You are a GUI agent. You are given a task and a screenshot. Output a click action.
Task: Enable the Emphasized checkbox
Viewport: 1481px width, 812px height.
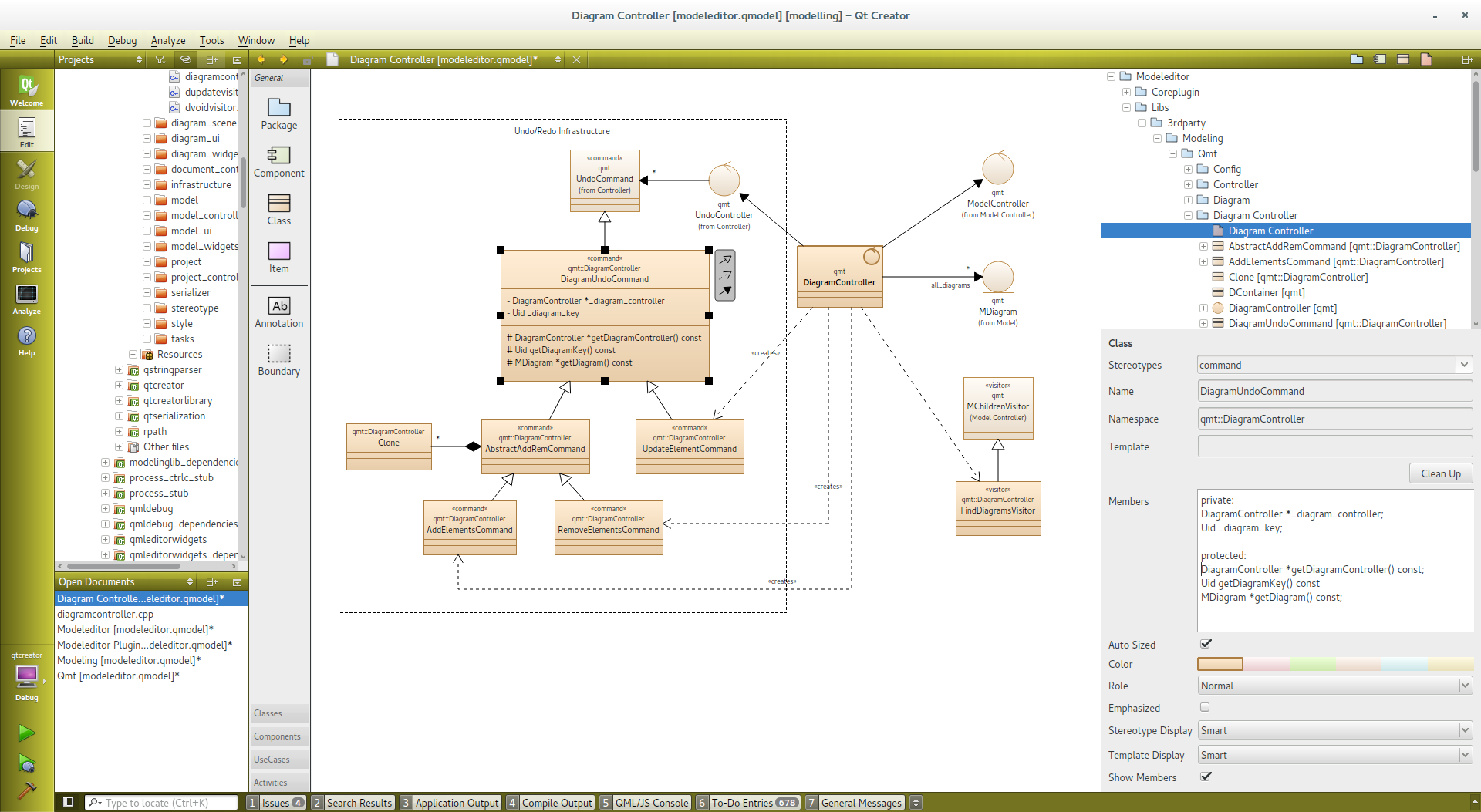pos(1205,707)
